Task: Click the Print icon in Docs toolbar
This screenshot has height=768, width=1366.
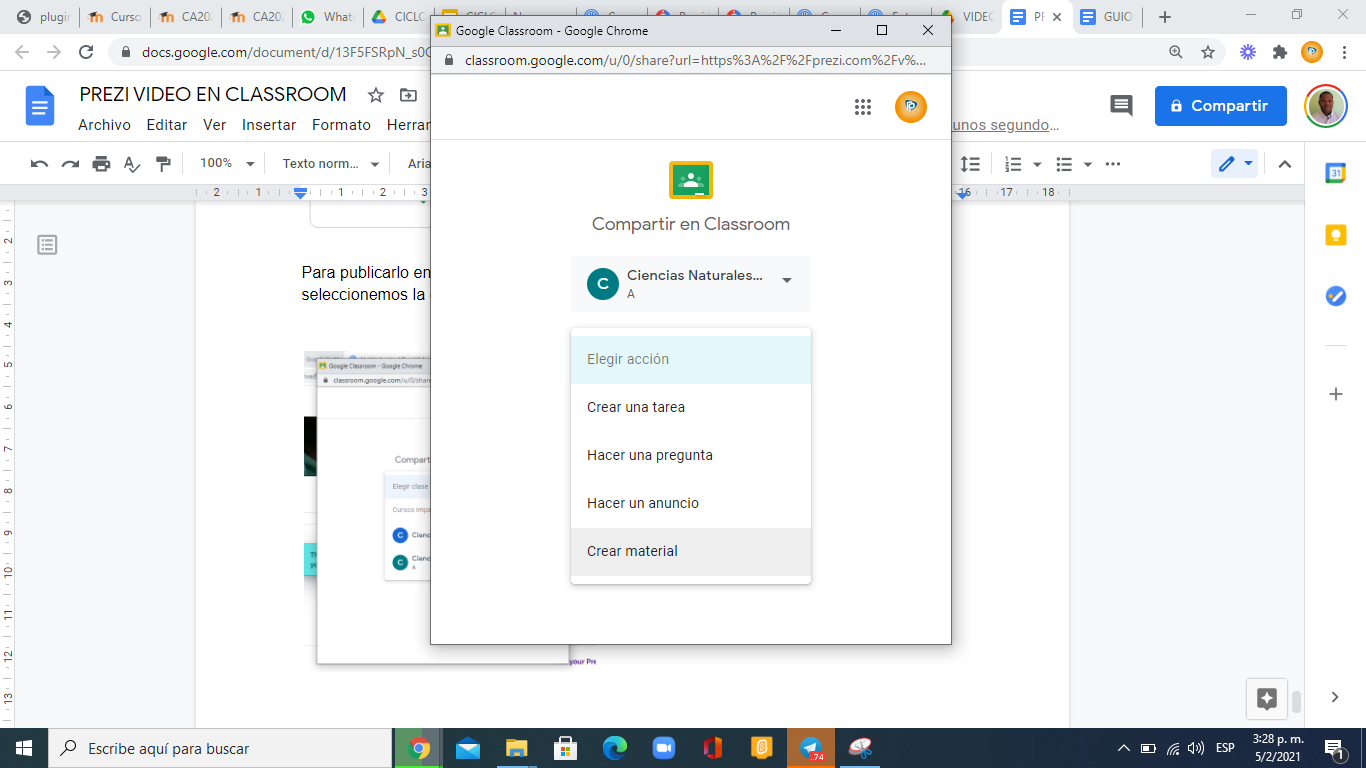Action: click(x=101, y=164)
